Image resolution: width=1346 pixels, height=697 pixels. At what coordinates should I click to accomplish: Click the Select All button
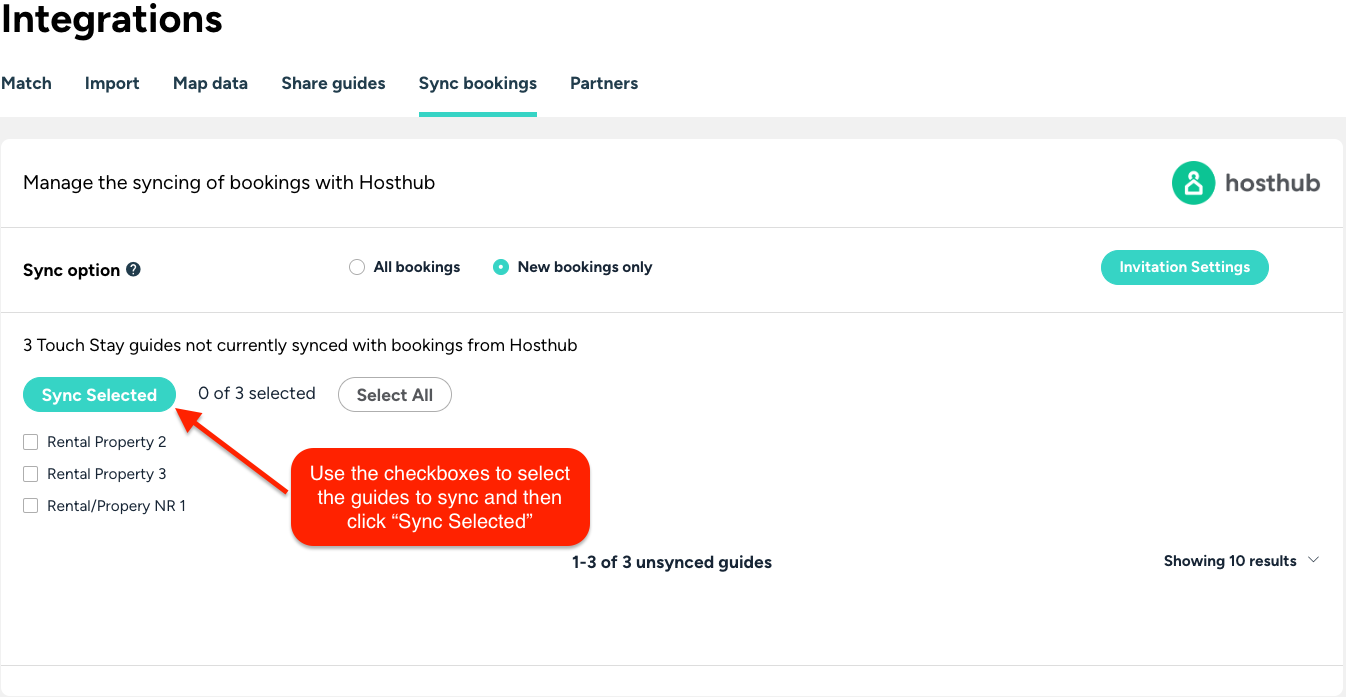[395, 395]
